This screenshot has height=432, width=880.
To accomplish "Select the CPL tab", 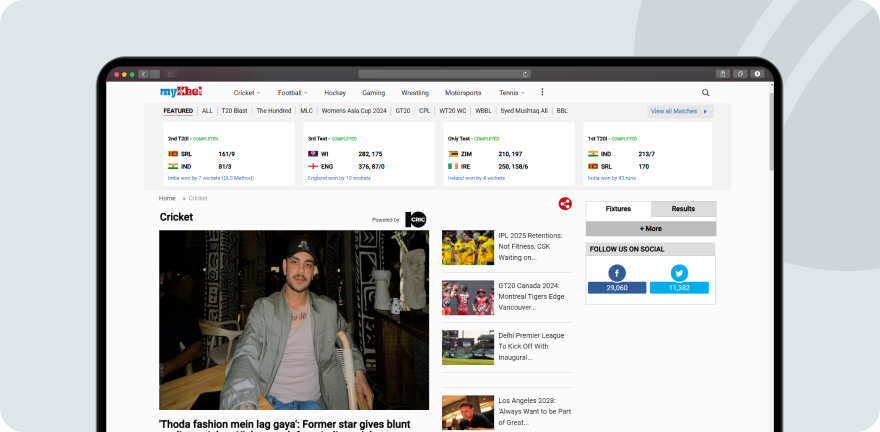I will [425, 111].
